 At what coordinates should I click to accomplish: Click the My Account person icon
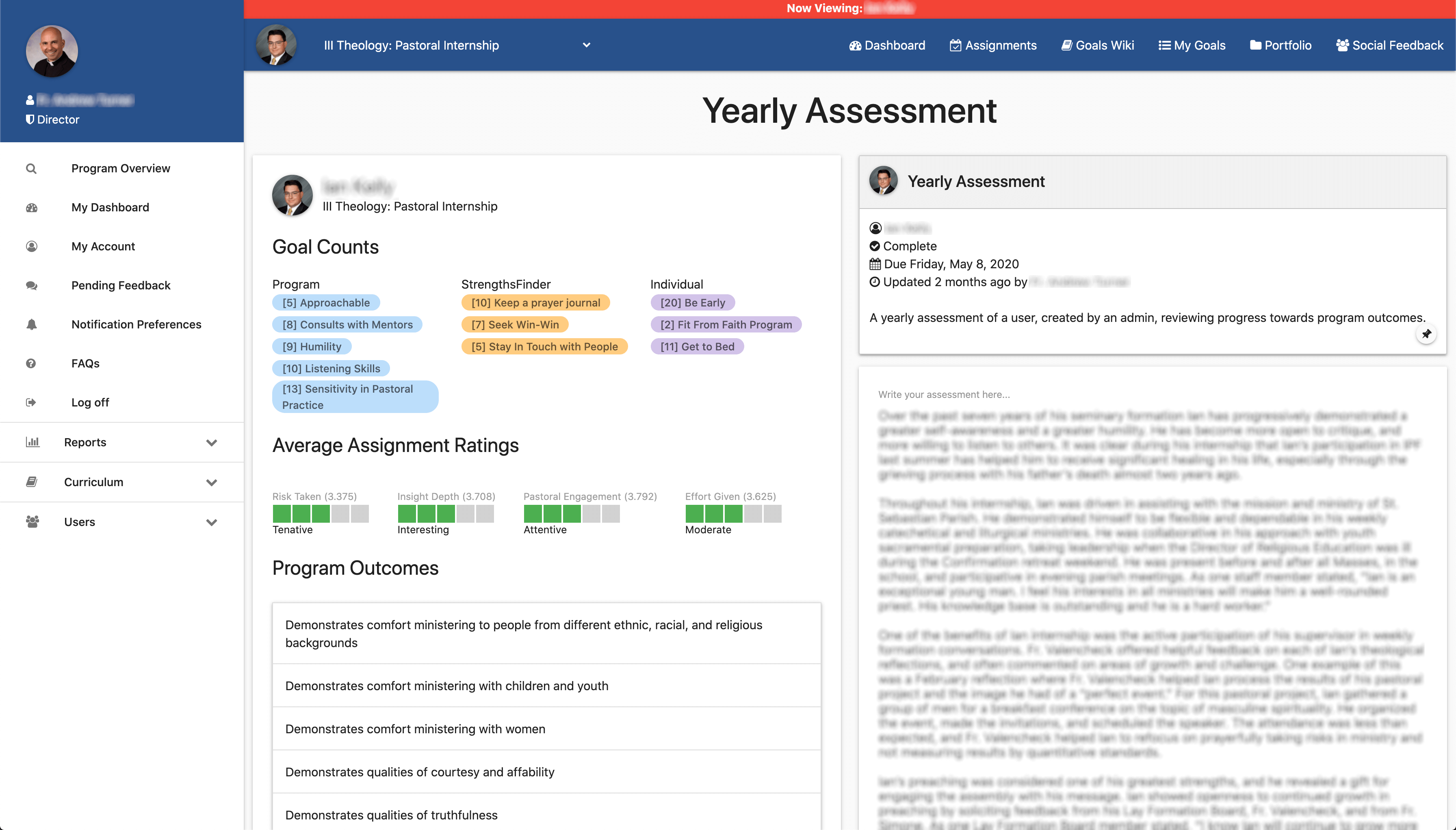tap(31, 246)
